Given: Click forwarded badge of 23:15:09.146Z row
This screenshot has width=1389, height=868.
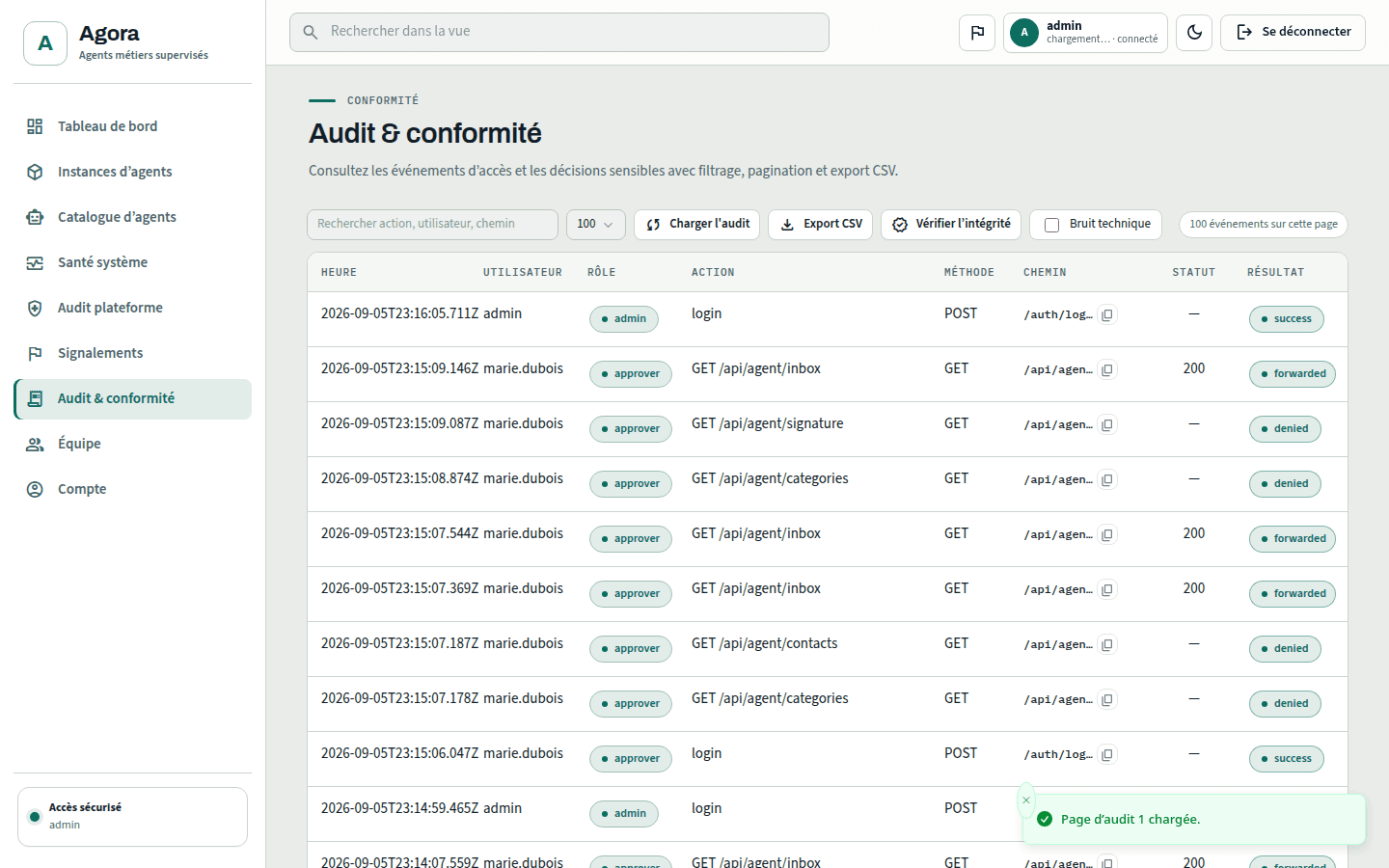Looking at the screenshot, I should (x=1292, y=374).
